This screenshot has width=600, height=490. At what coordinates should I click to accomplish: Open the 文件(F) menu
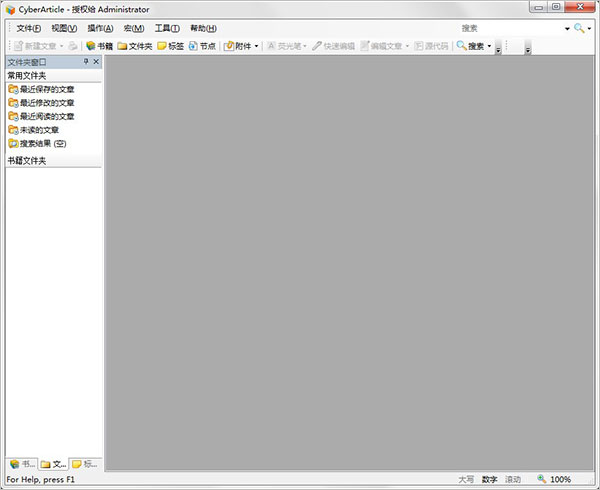pyautogui.click(x=29, y=28)
